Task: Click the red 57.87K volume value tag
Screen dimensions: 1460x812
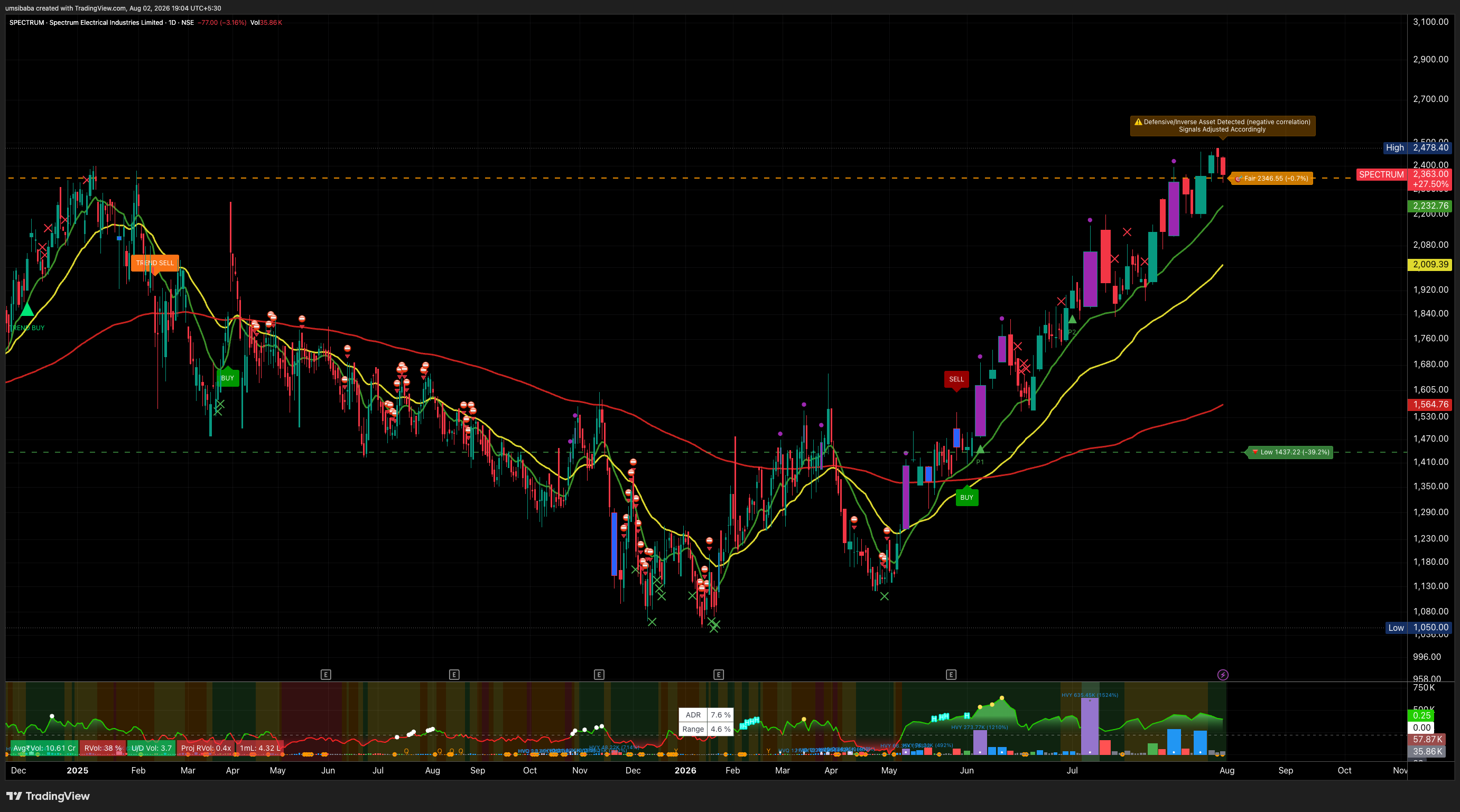Action: tap(1427, 740)
